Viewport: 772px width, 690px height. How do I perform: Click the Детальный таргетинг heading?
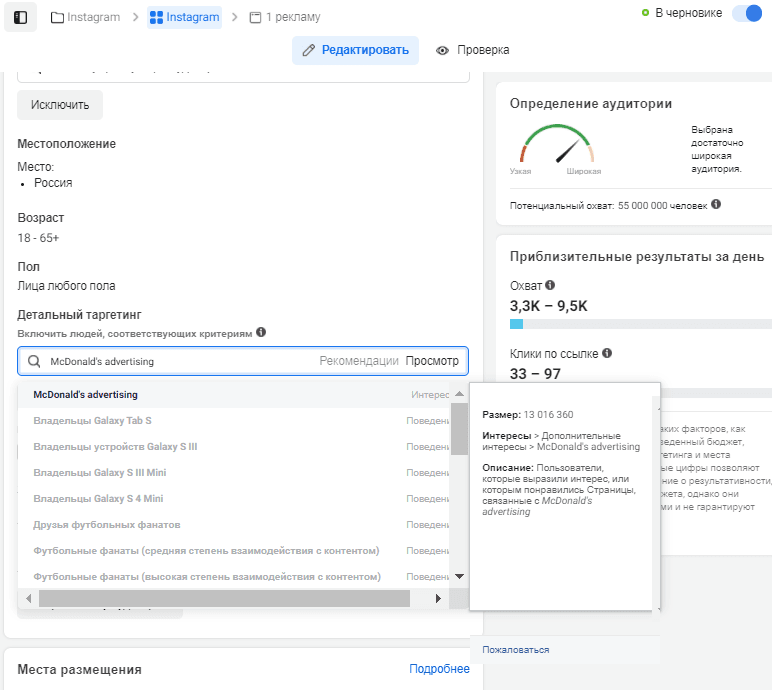pyautogui.click(x=79, y=315)
